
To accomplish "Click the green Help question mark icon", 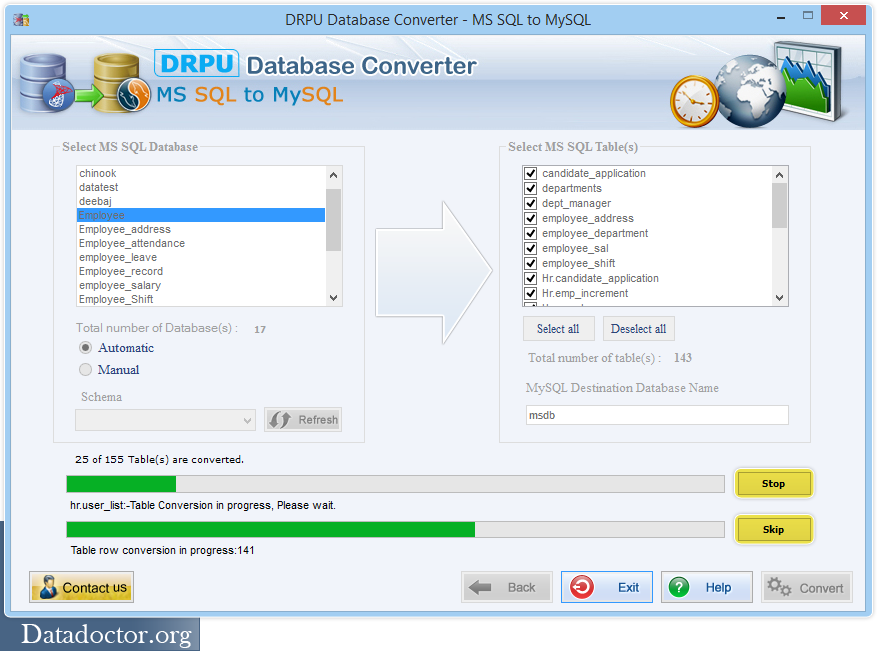I will click(x=679, y=587).
